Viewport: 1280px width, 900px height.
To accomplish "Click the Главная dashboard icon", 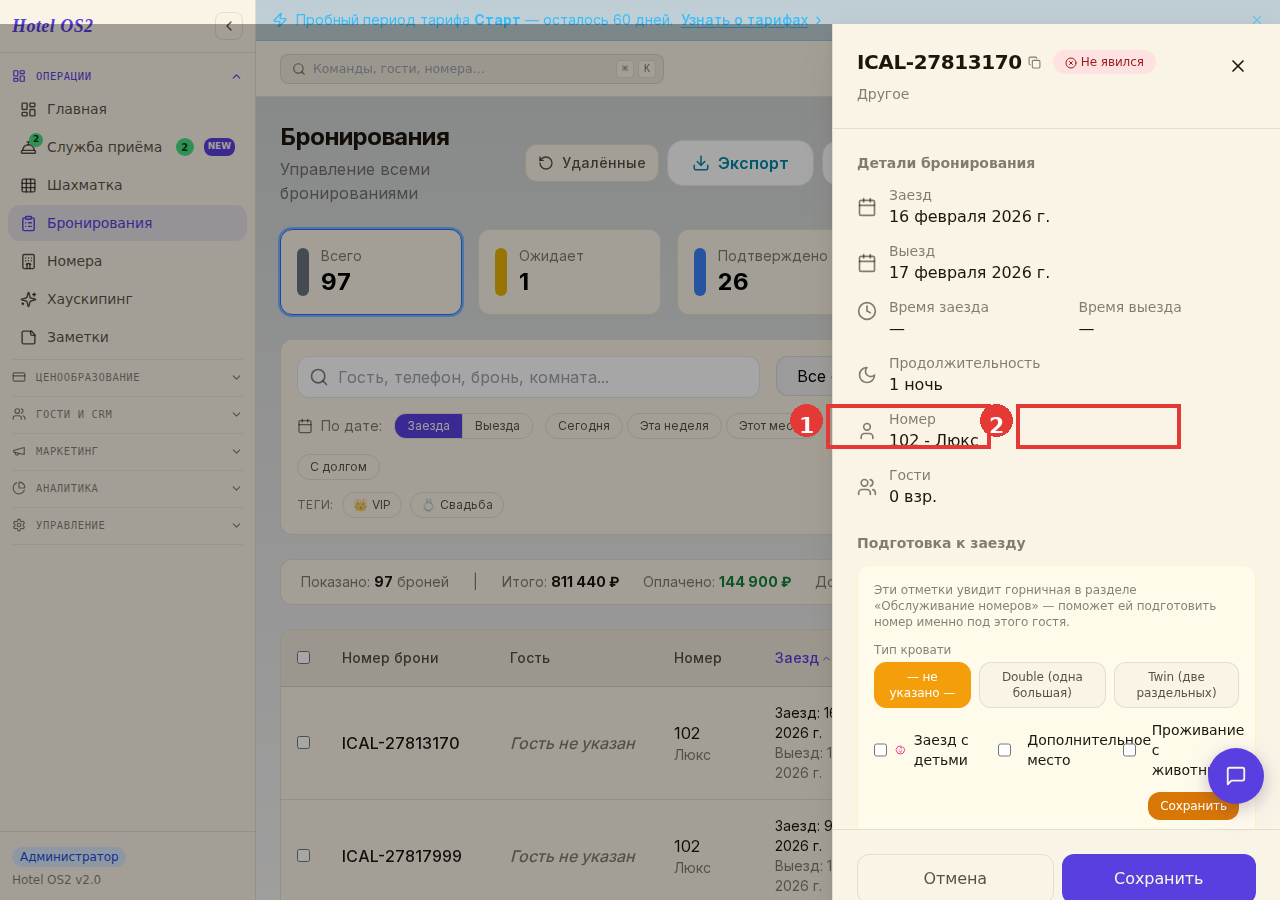I will pos(28,109).
